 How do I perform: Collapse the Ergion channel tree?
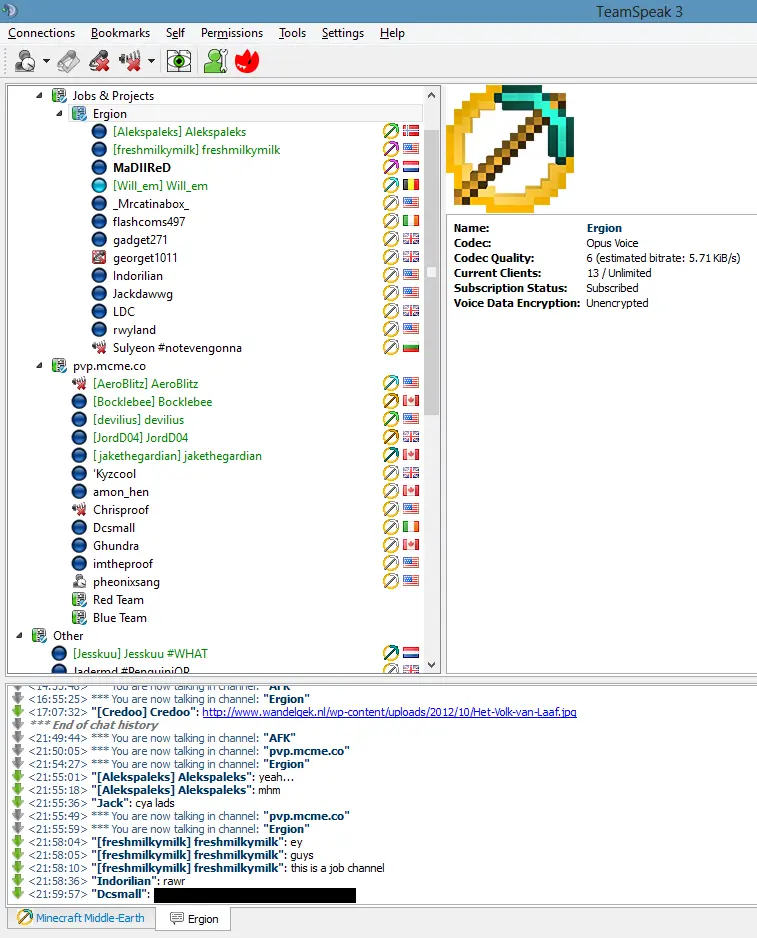click(x=59, y=113)
